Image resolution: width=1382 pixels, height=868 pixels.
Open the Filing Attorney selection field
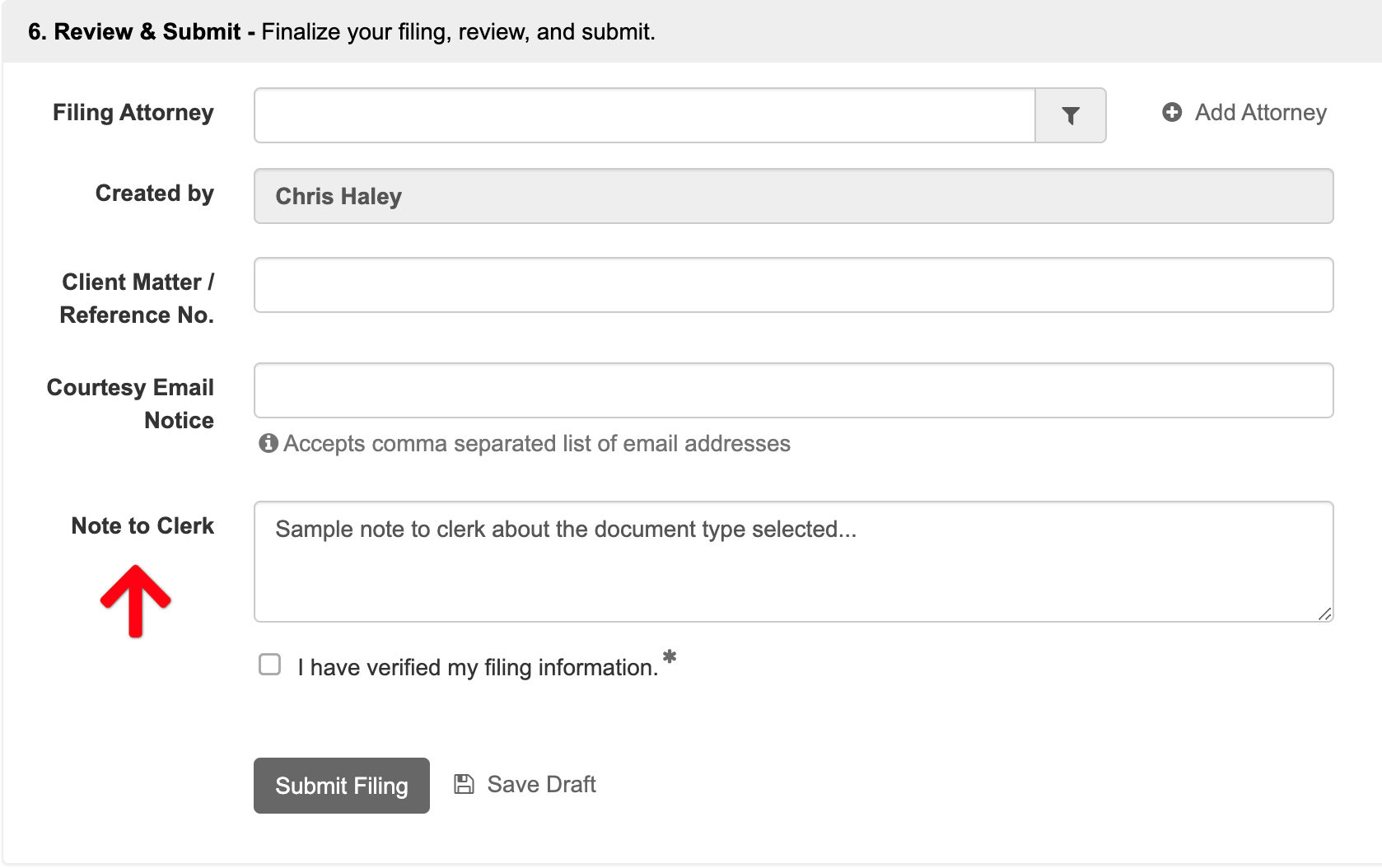click(644, 115)
